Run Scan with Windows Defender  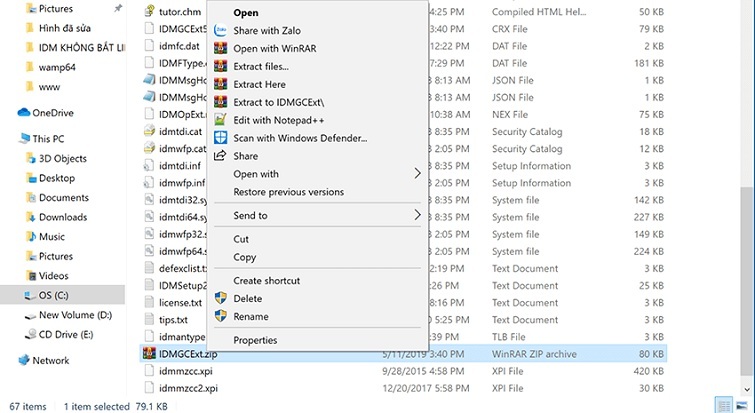click(x=300, y=138)
